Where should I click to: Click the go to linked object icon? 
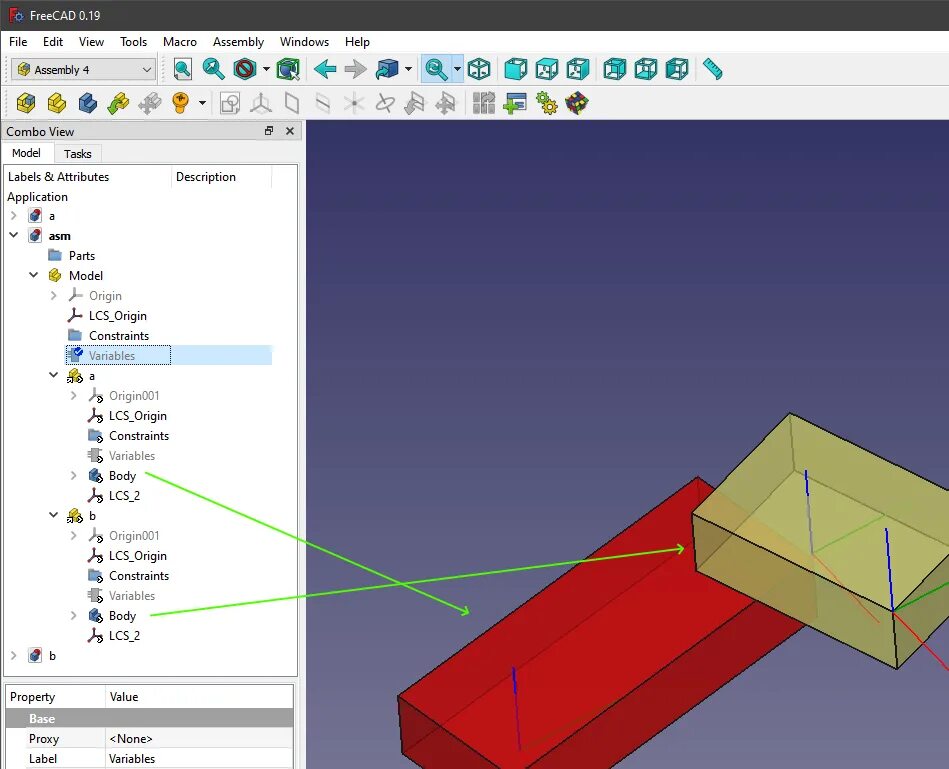[x=387, y=69]
